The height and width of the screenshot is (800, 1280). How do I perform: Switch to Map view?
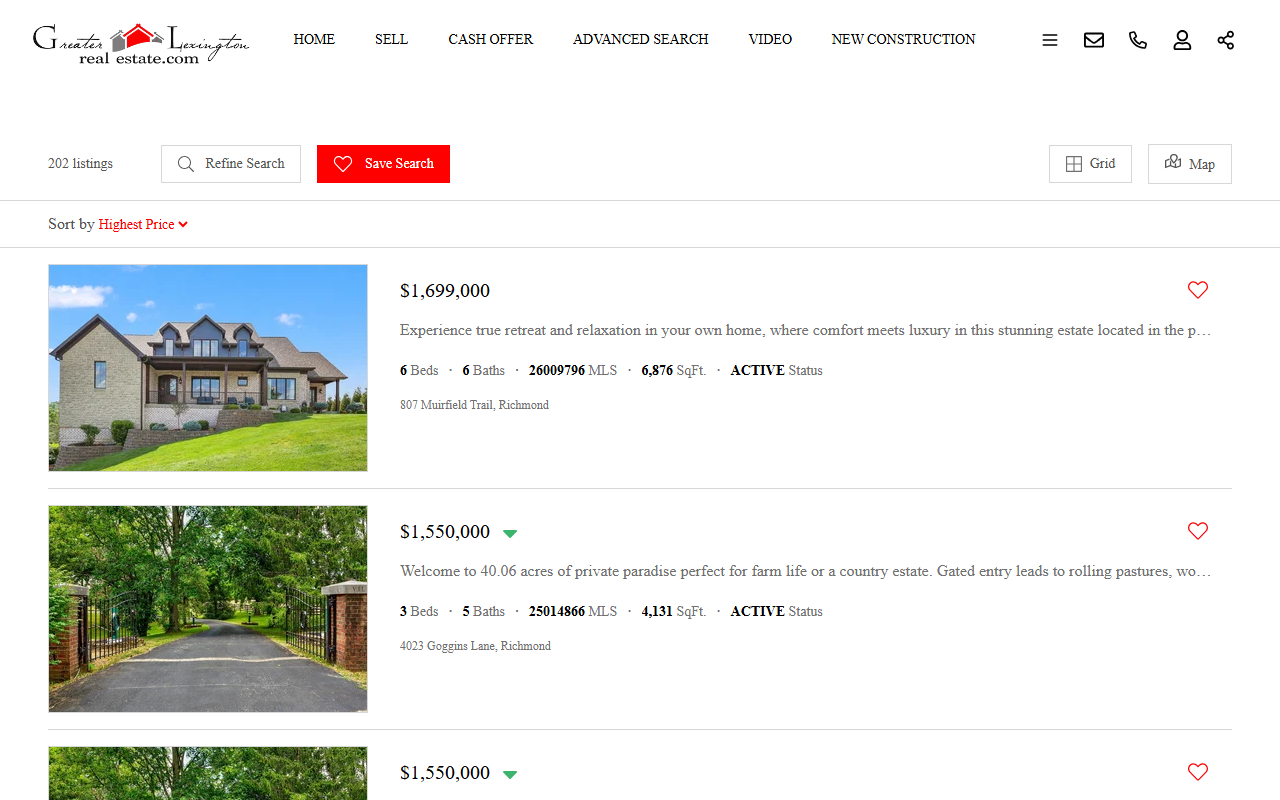coord(1190,164)
